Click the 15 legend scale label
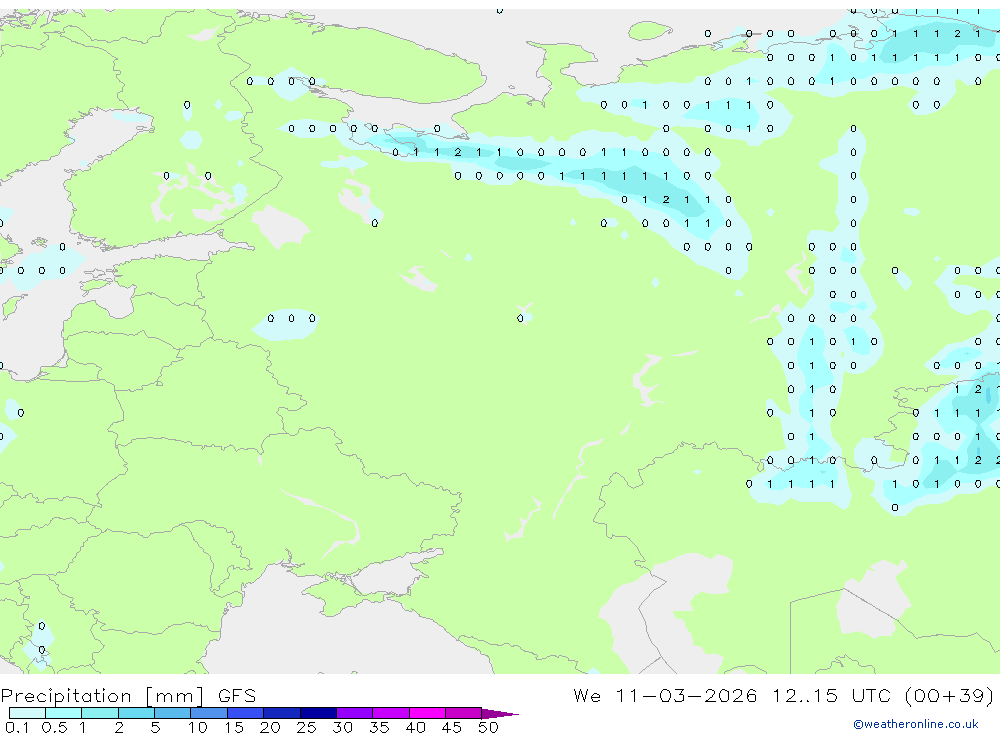The width and height of the screenshot is (1000, 733). [233, 727]
